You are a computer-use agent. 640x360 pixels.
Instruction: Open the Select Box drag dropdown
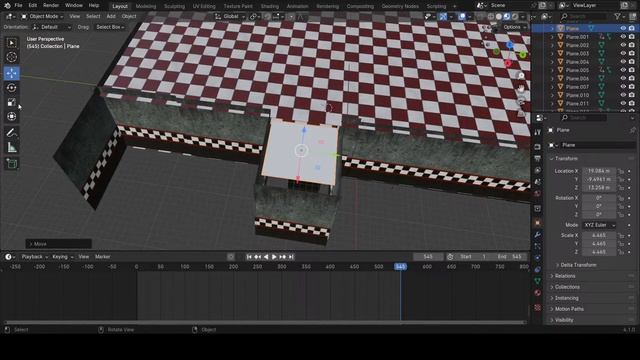tap(110, 27)
